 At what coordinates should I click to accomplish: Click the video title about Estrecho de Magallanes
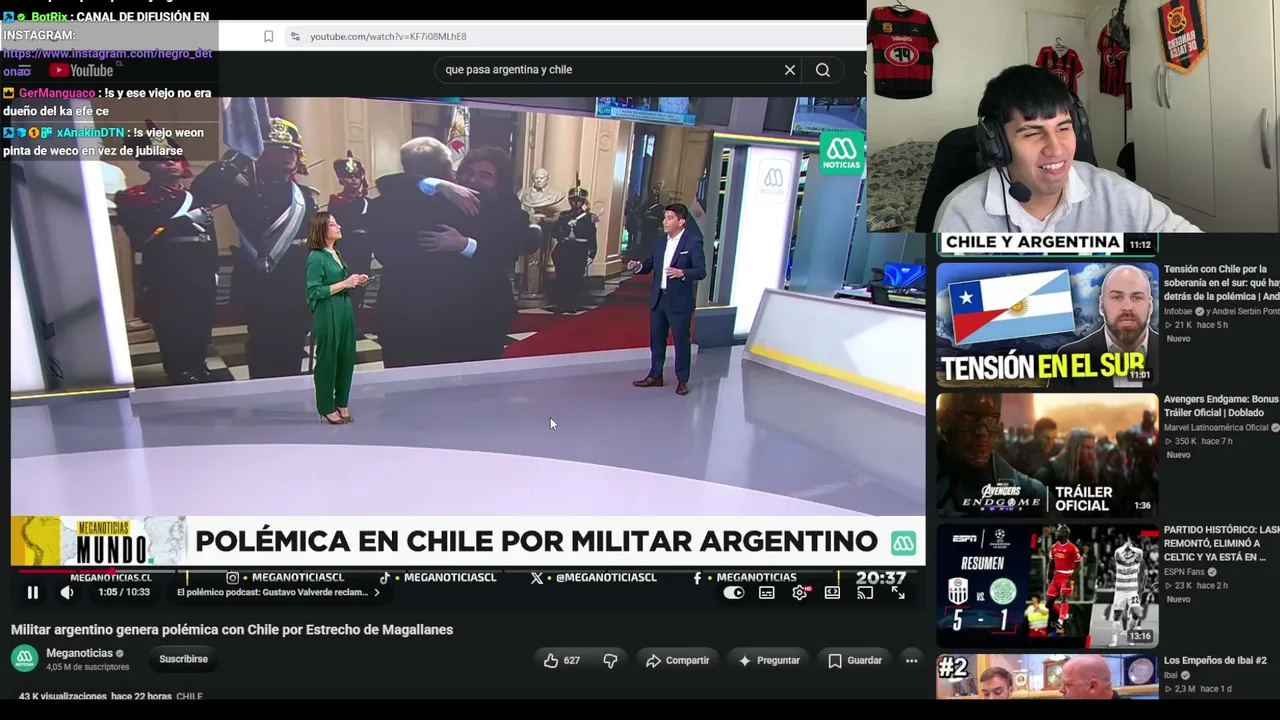click(x=232, y=630)
